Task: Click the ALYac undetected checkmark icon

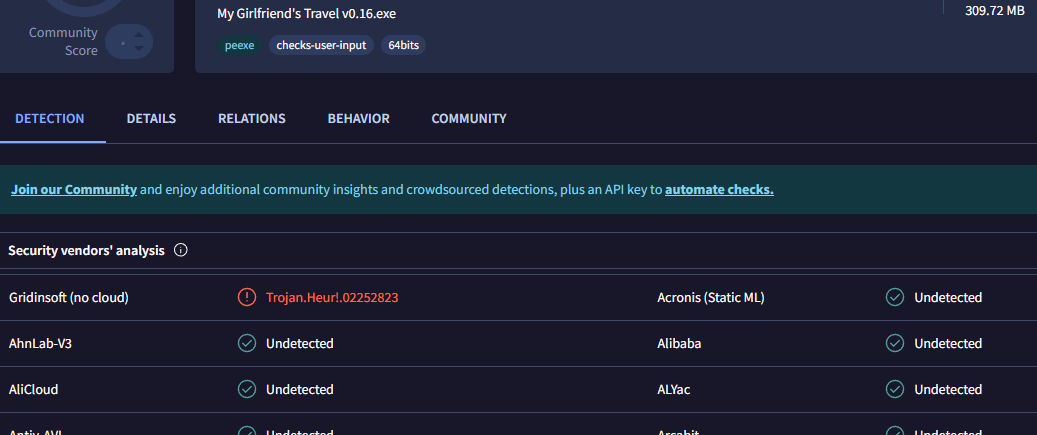Action: pyautogui.click(x=895, y=389)
